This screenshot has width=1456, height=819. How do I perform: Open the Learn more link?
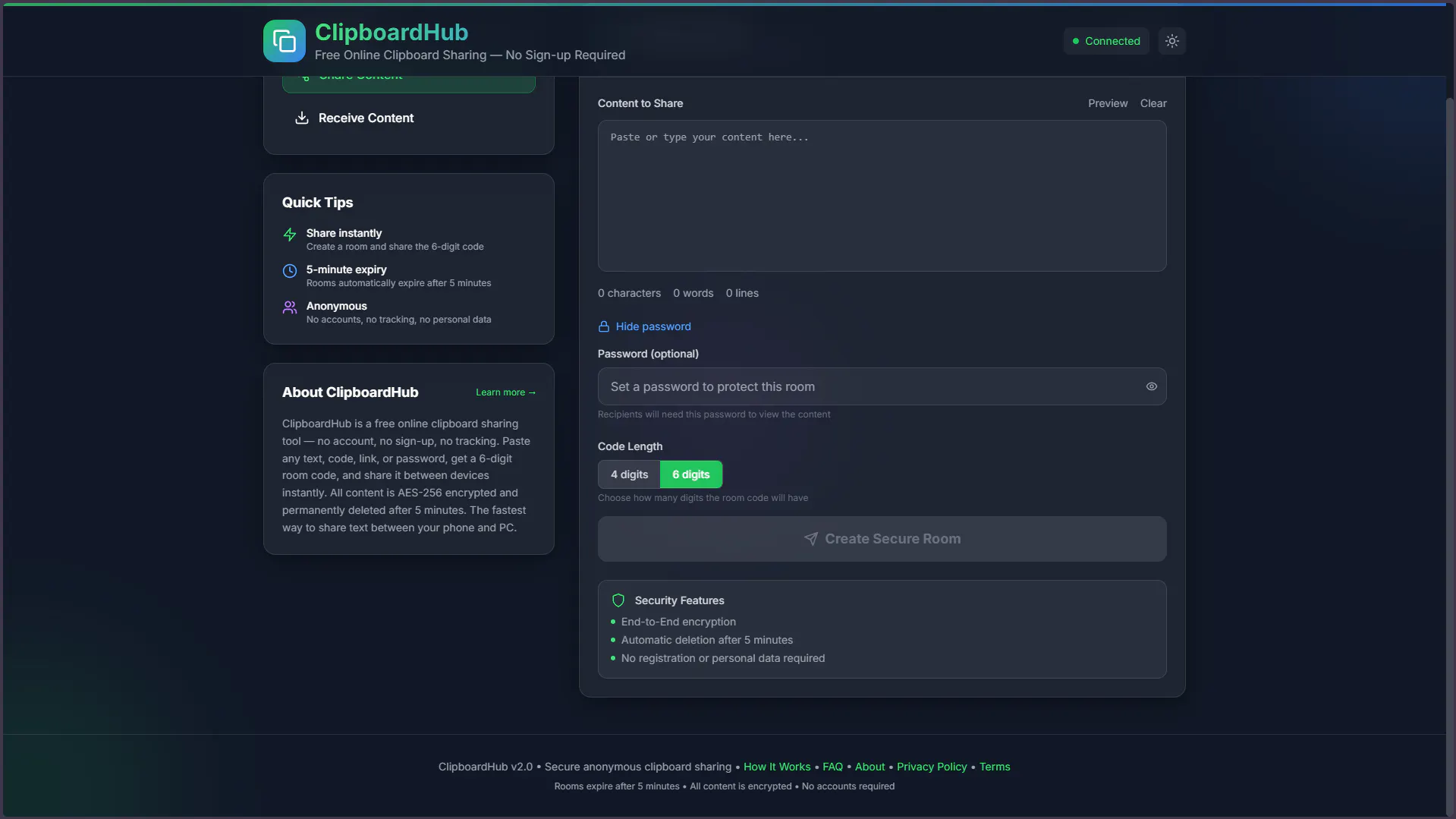[505, 392]
